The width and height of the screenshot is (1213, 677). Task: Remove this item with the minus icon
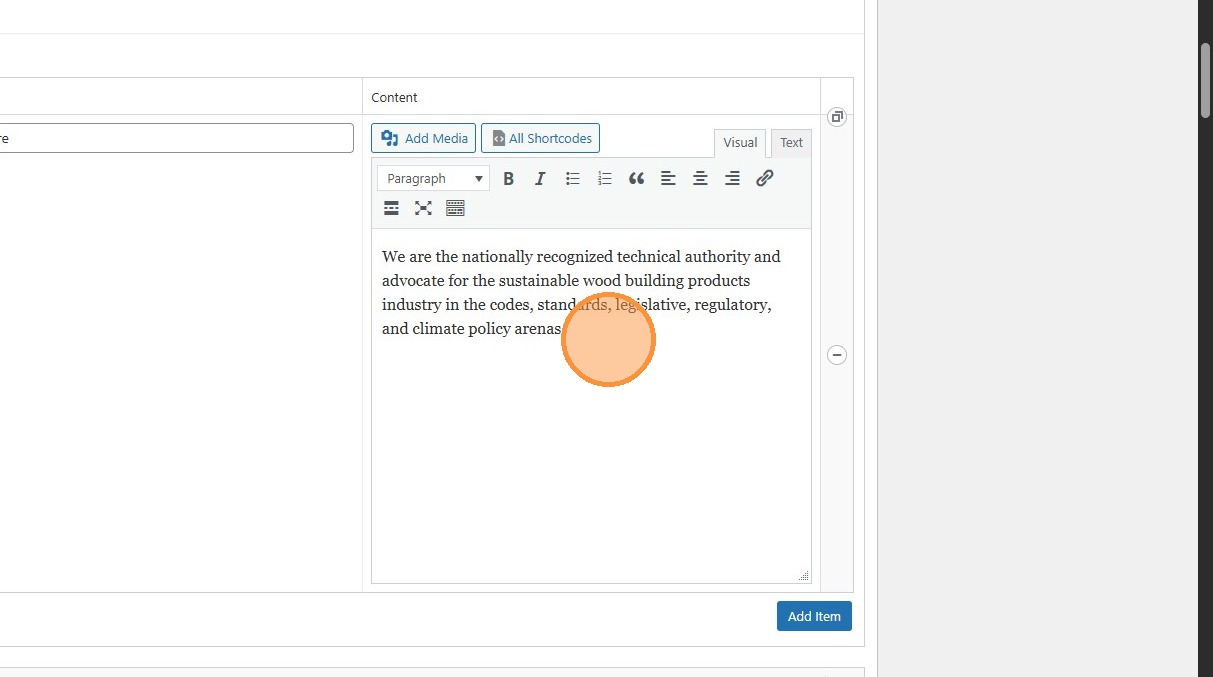pos(837,355)
